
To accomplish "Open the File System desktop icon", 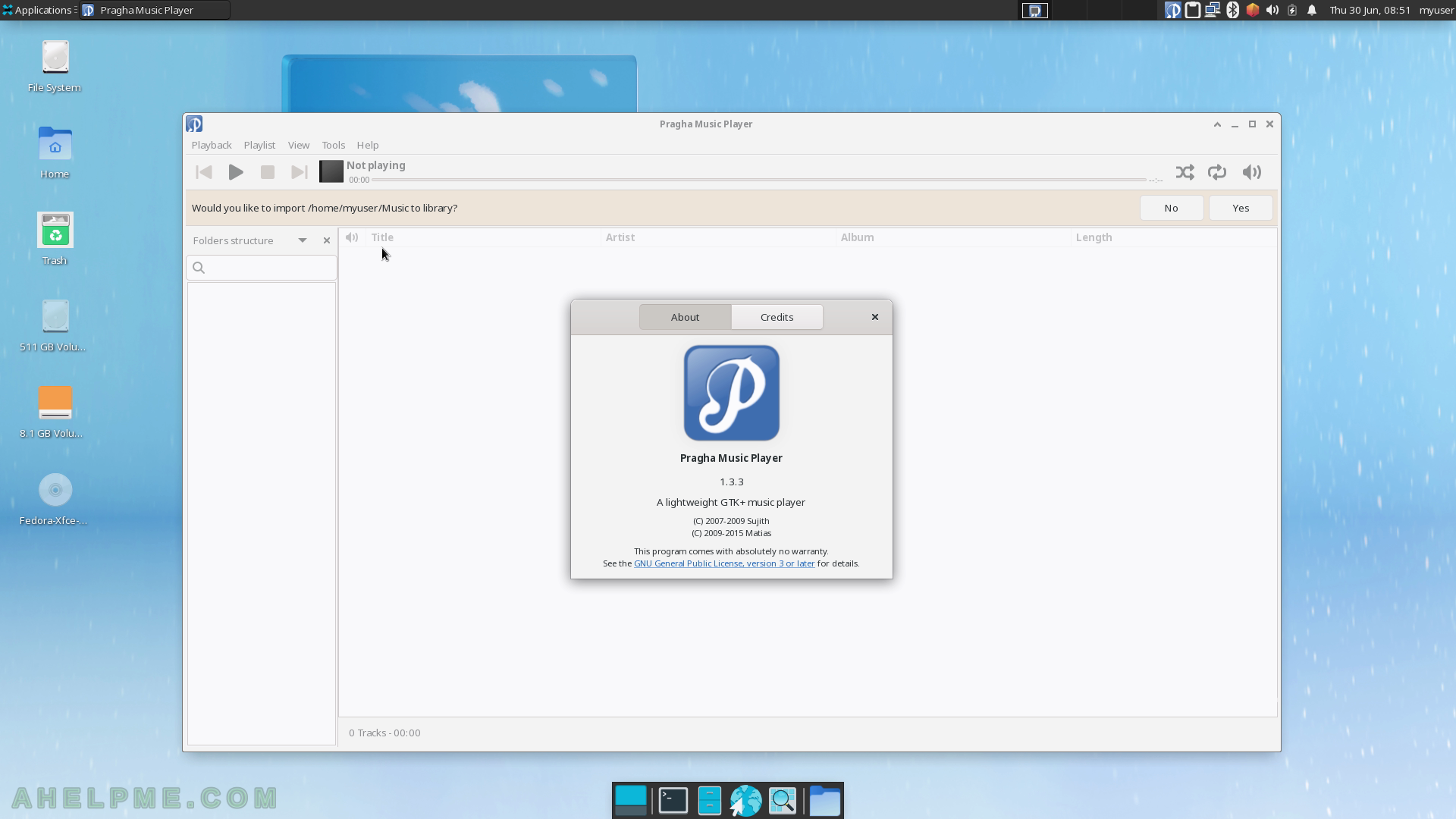I will (x=55, y=66).
